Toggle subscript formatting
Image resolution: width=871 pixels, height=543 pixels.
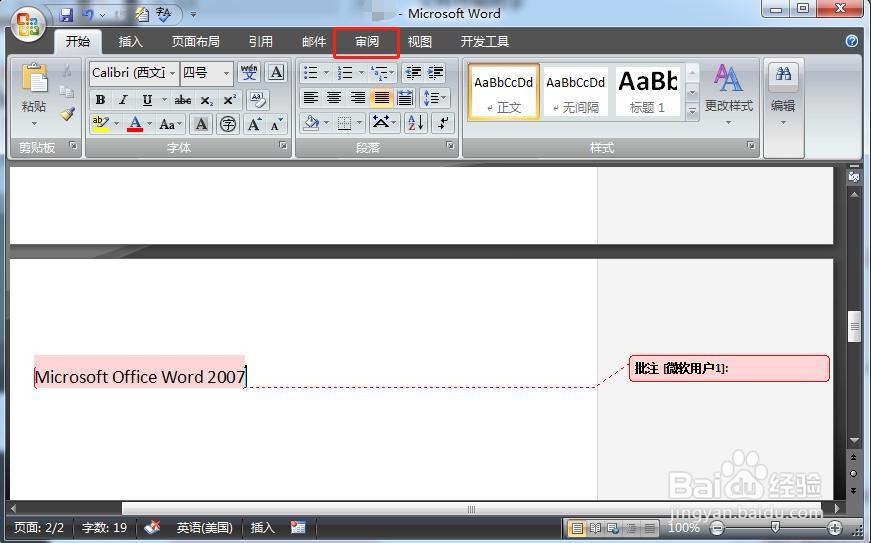tap(207, 100)
